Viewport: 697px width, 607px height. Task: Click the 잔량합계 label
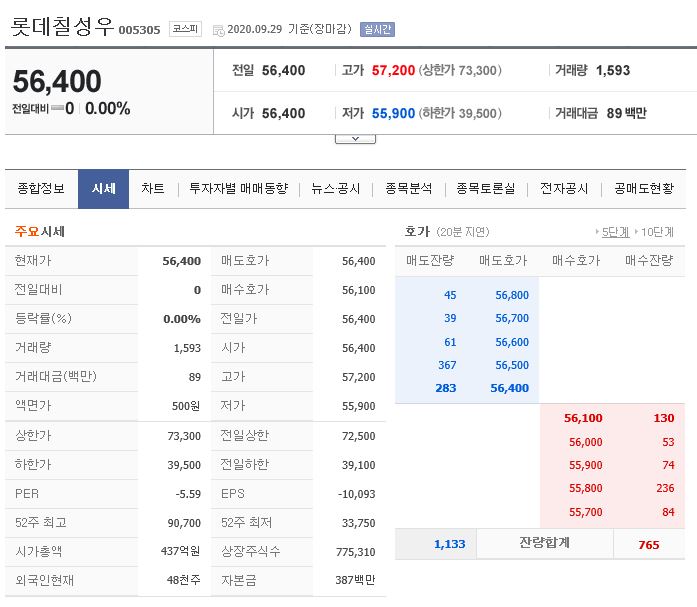click(x=545, y=543)
